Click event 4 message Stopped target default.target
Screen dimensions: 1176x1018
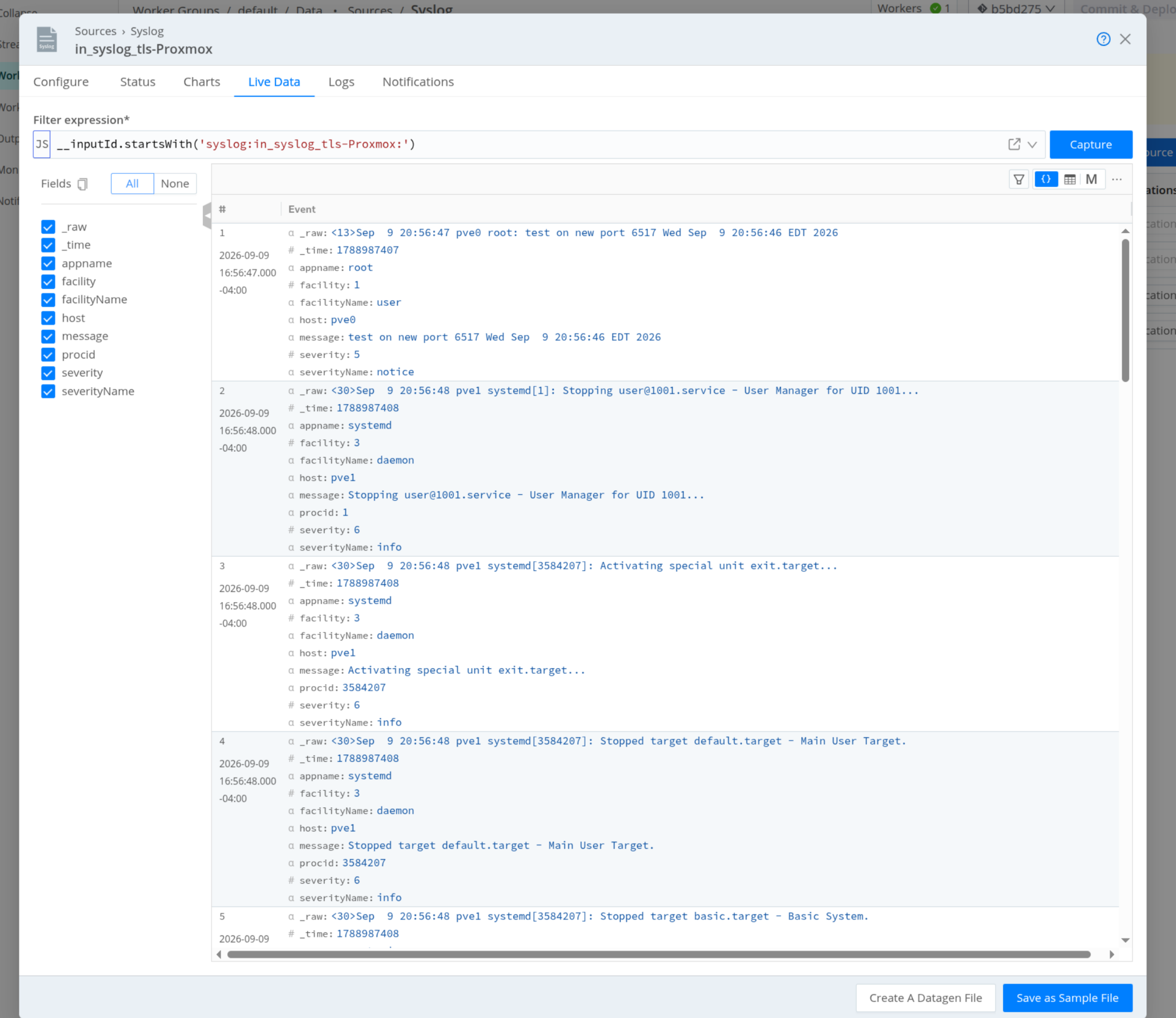(501, 846)
